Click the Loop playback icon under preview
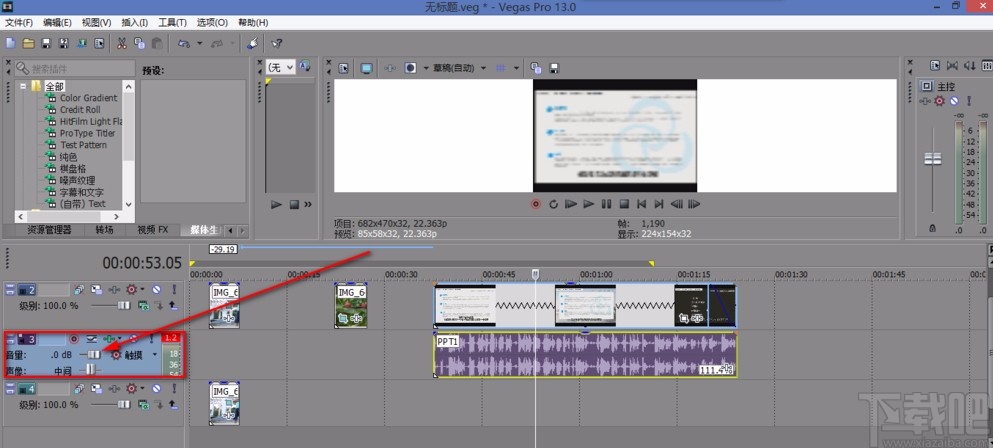 pos(553,204)
